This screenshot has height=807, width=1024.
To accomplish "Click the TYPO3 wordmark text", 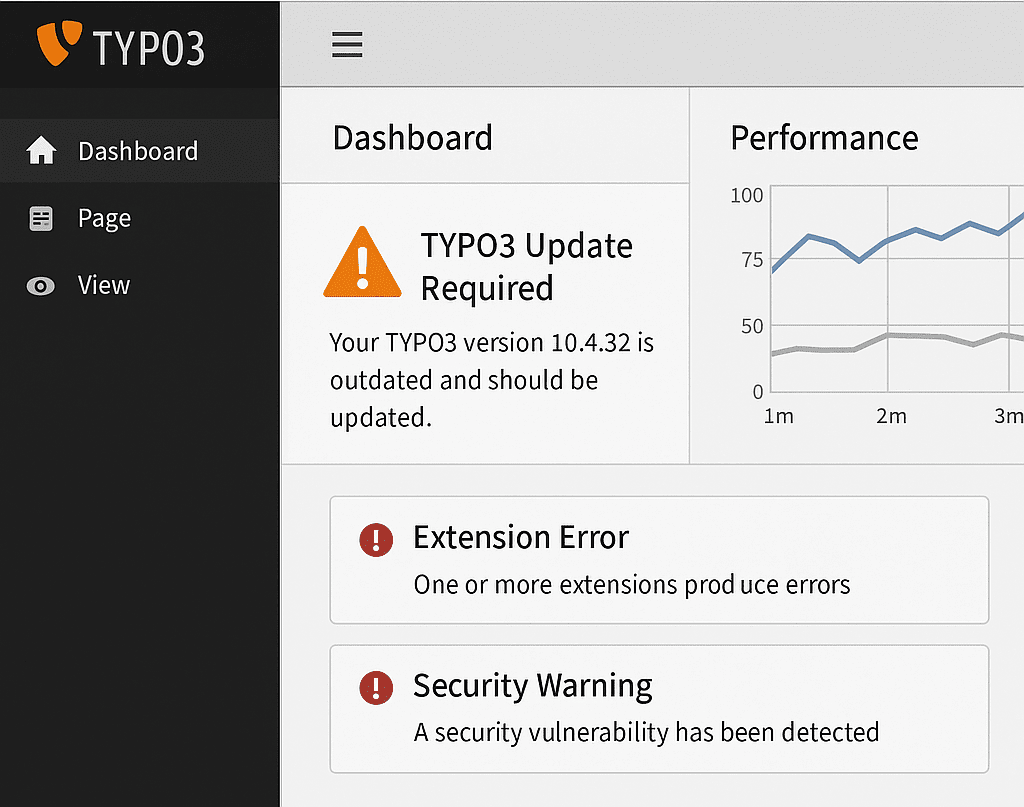I will (149, 48).
